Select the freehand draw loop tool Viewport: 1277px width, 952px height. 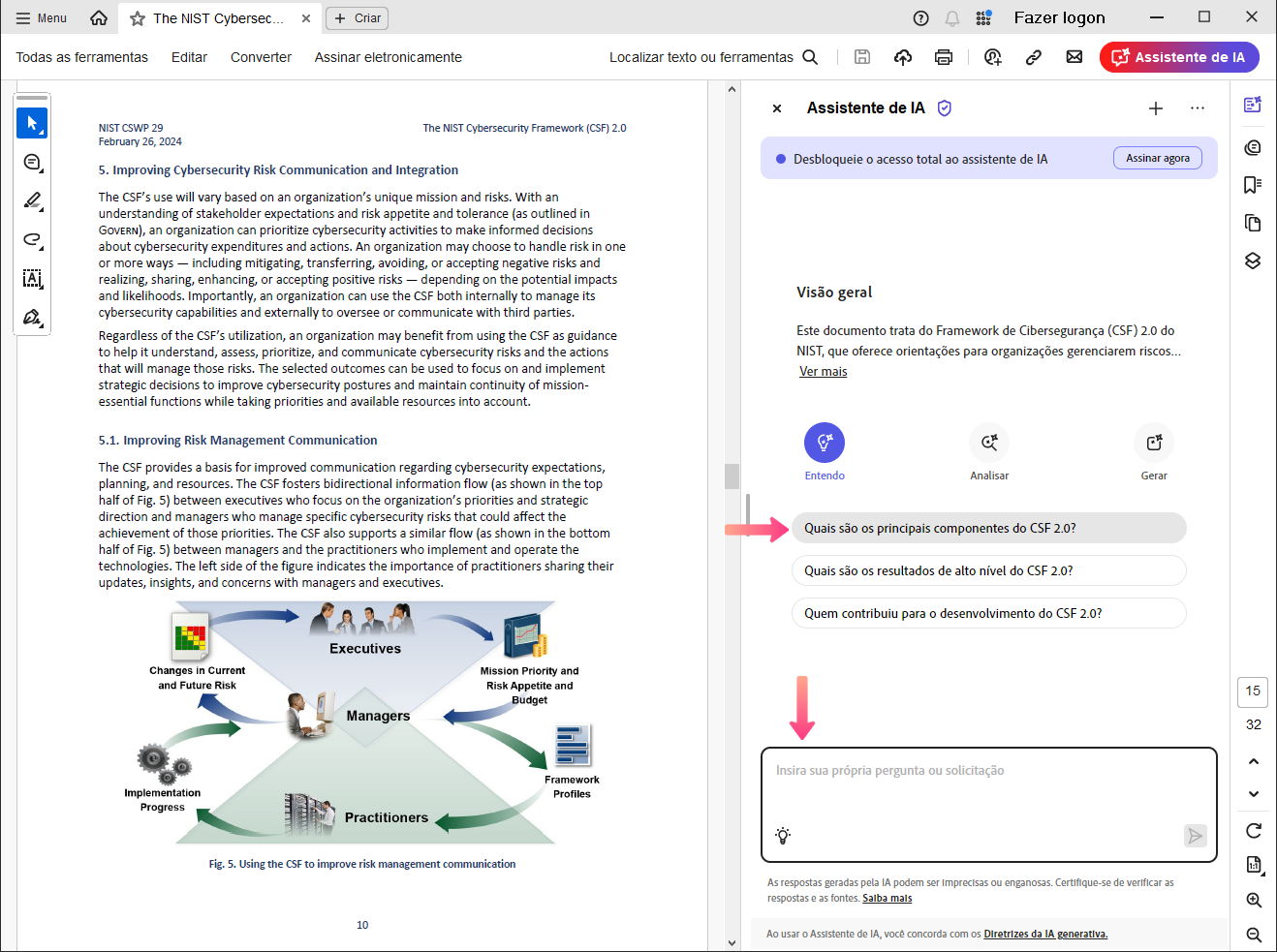pos(32,239)
